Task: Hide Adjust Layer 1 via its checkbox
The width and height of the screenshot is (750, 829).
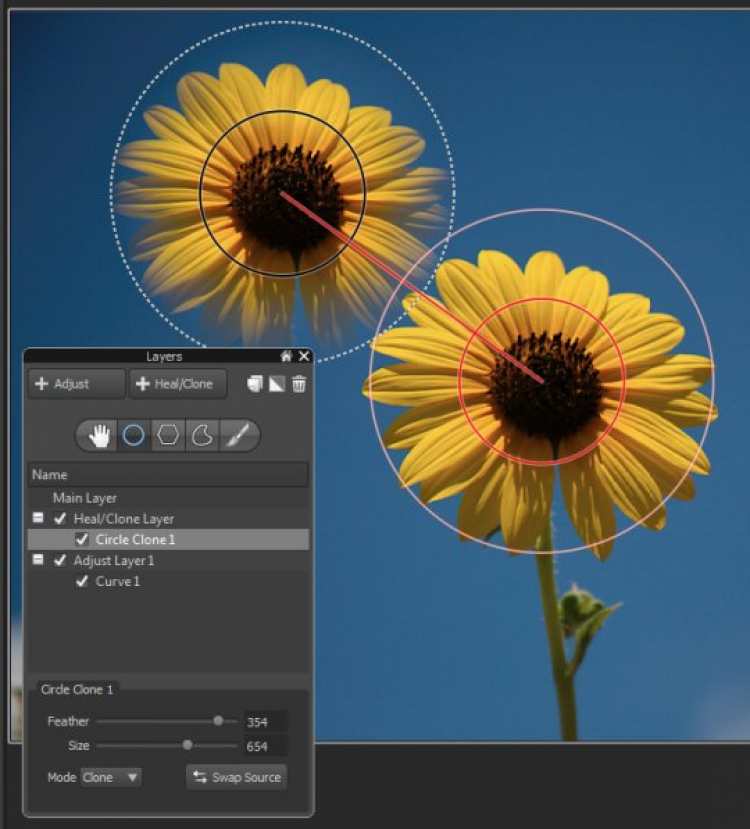Action: 60,561
